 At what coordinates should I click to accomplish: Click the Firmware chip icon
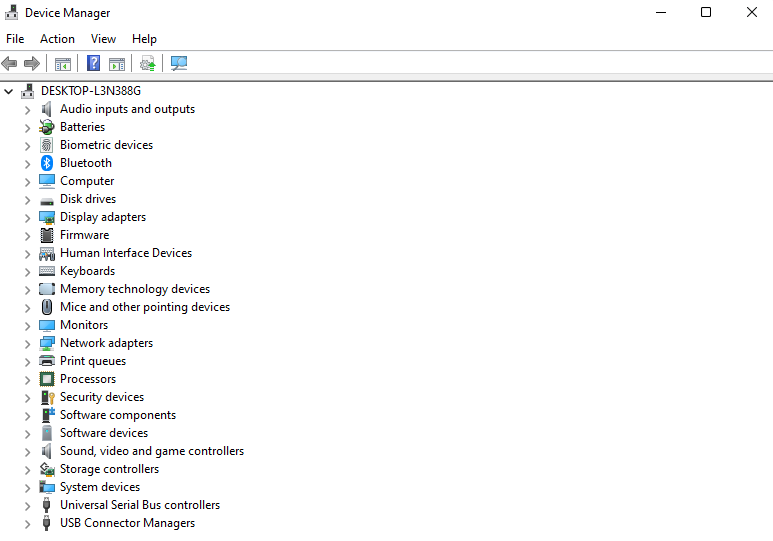(47, 235)
